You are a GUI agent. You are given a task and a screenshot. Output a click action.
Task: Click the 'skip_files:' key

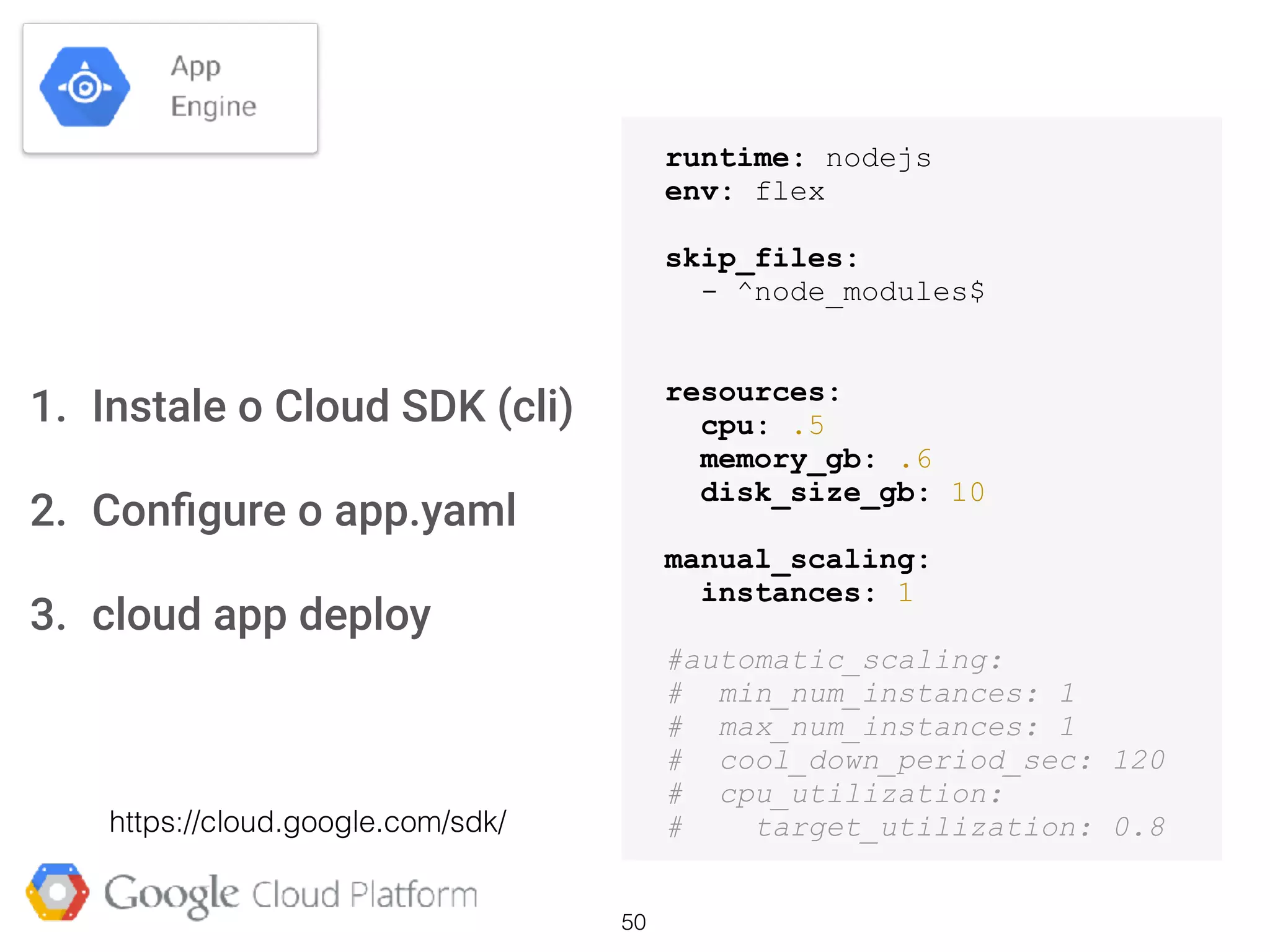point(762,260)
